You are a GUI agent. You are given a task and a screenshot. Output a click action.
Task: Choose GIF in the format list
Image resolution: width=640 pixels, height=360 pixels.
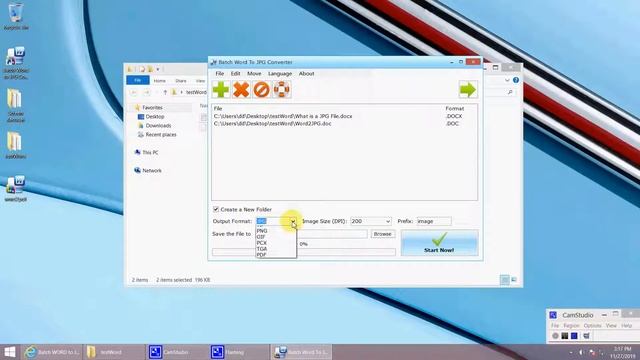coord(261,237)
